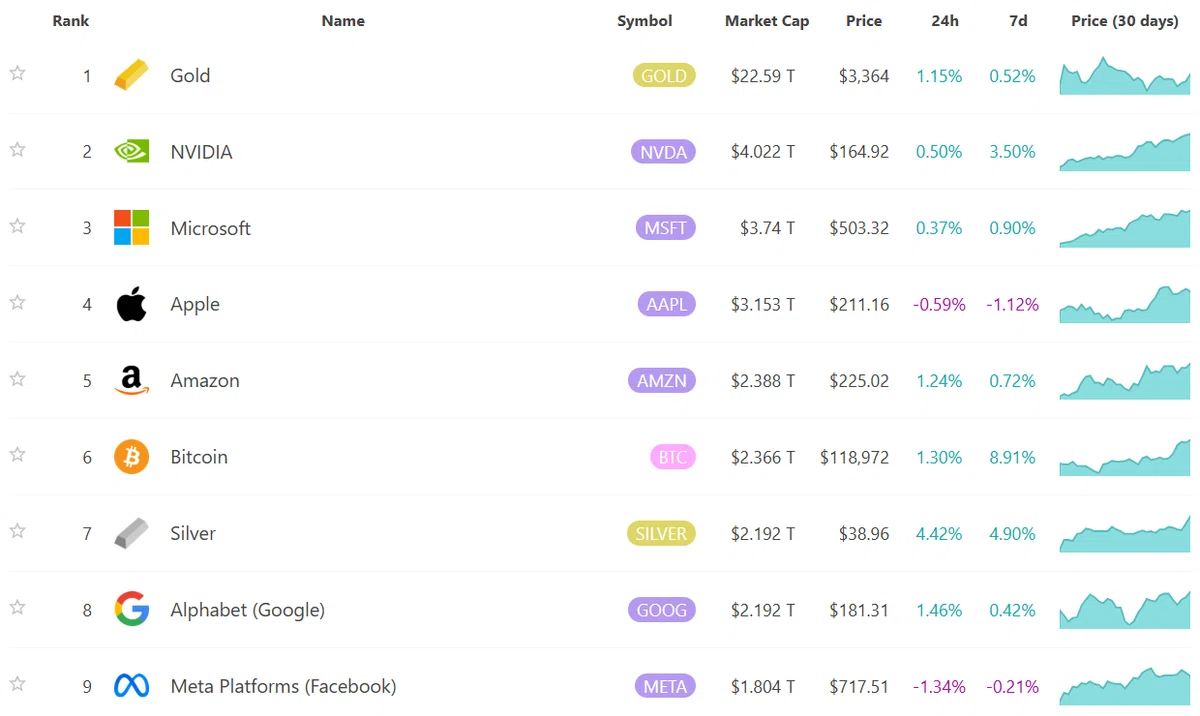The height and width of the screenshot is (716, 1200).
Task: Star Gold as a favorite
Action: (x=17, y=73)
